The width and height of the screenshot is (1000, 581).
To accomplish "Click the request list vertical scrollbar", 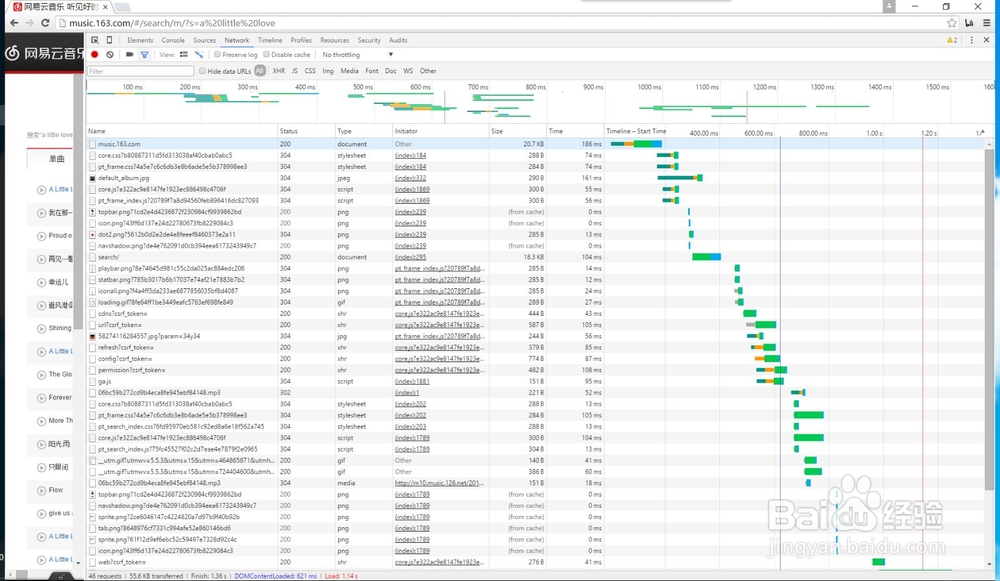I will point(989,319).
